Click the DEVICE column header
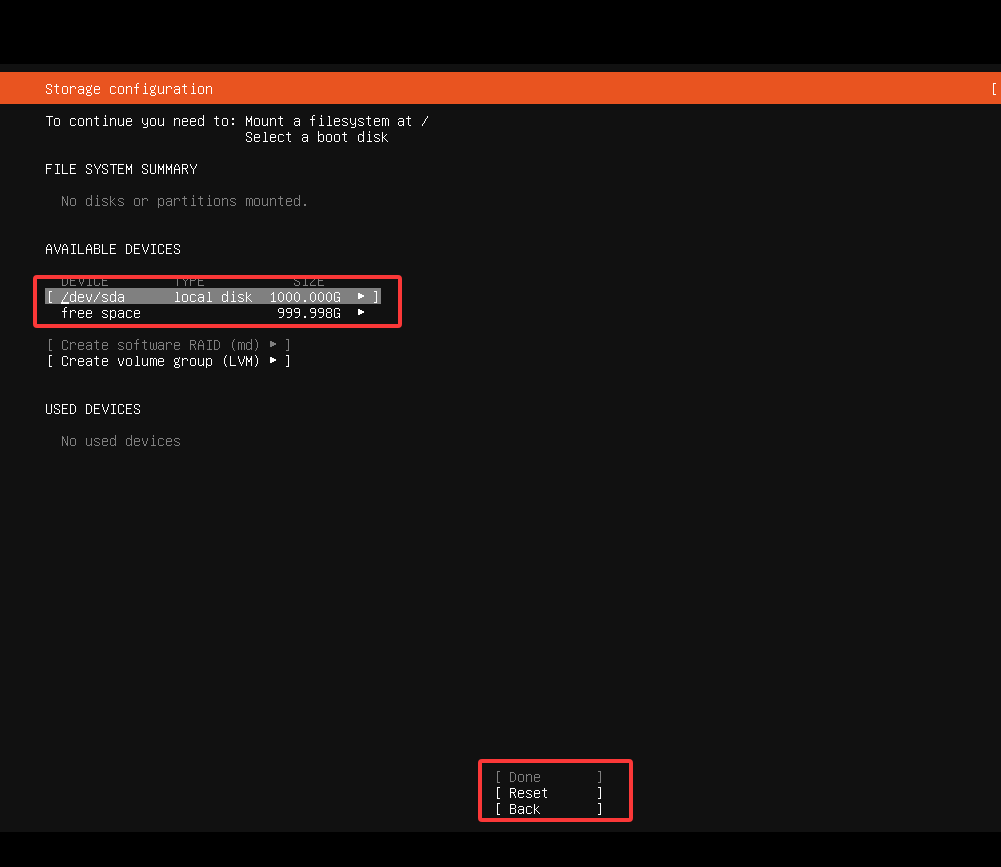 click(84, 281)
